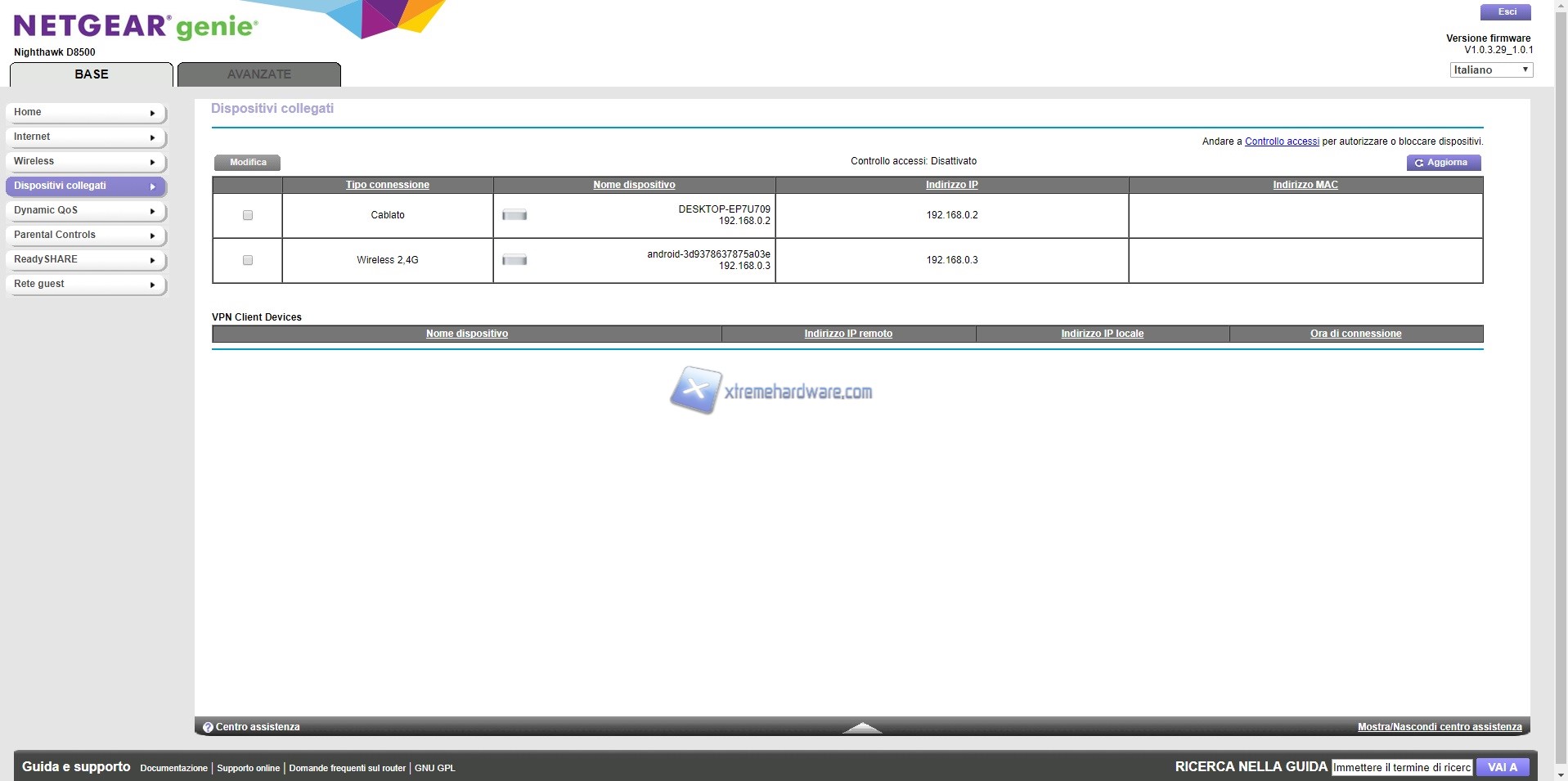Viewport: 1568px width, 781px height.
Task: Open the Parental Controls menu item
Action: [x=86, y=236]
